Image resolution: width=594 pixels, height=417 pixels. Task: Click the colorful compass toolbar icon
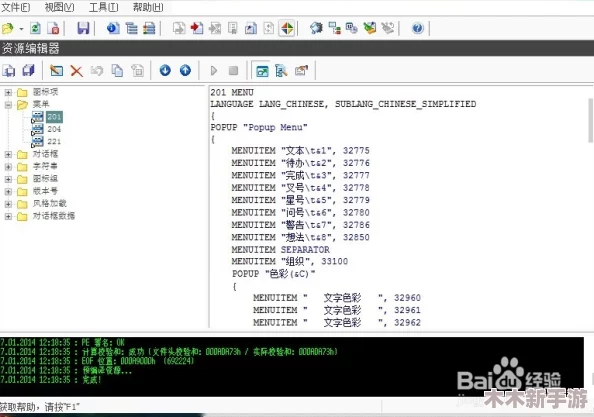pyautogui.click(x=287, y=28)
